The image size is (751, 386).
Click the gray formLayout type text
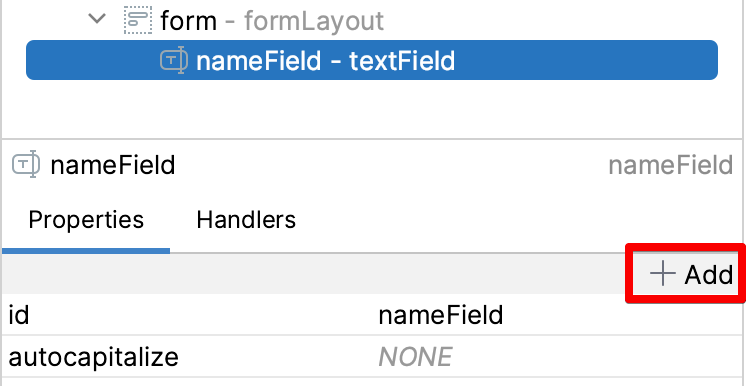click(x=314, y=21)
